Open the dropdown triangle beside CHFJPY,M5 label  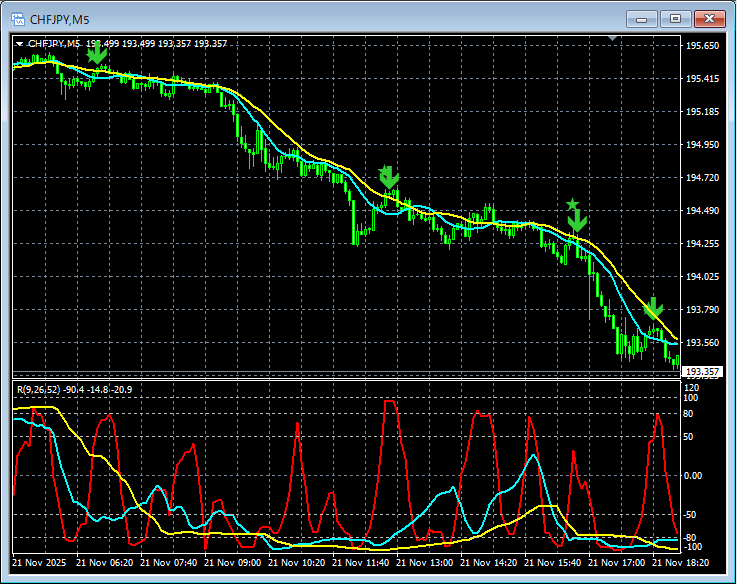coord(19,44)
